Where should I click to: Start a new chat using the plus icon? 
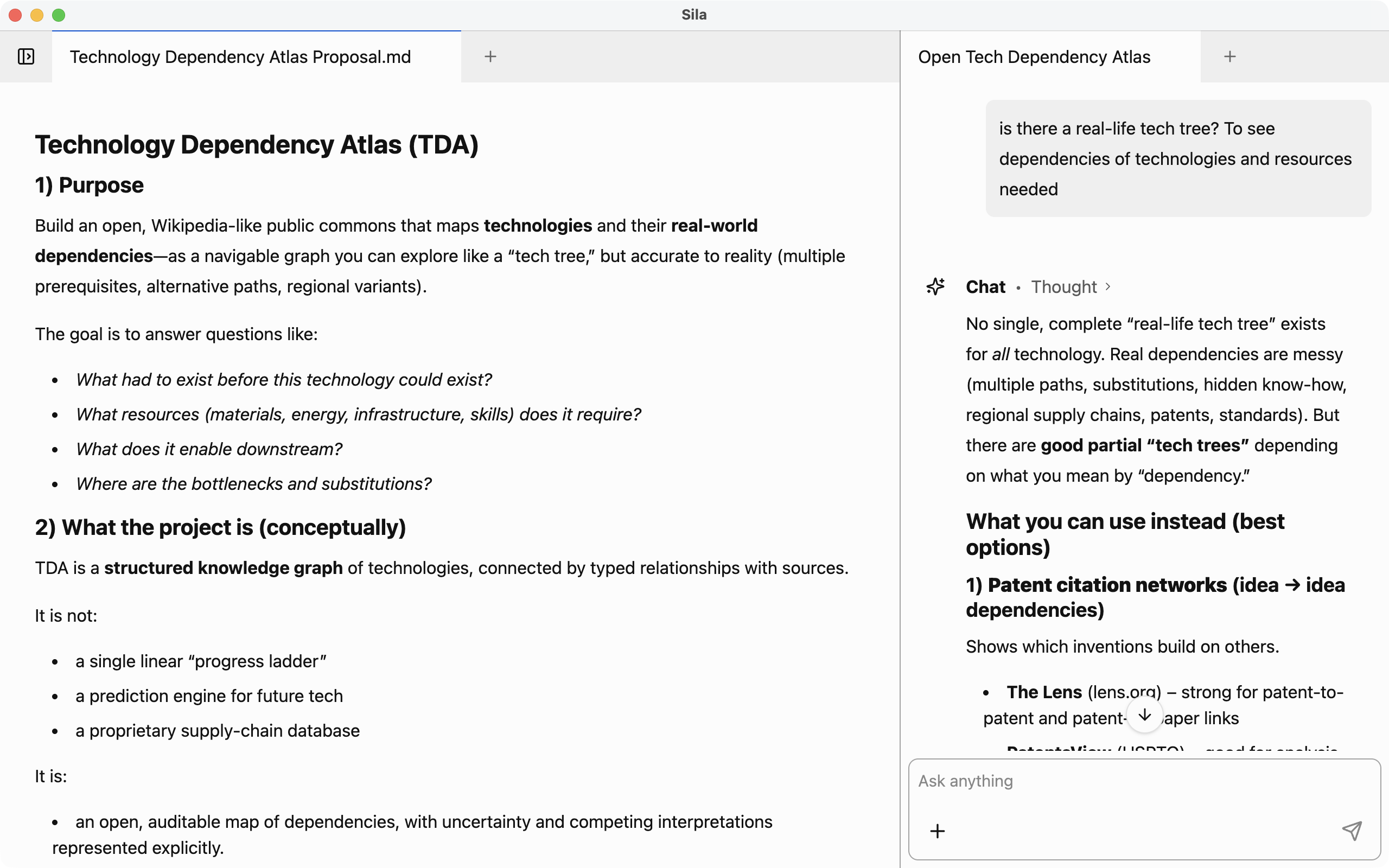1230,56
